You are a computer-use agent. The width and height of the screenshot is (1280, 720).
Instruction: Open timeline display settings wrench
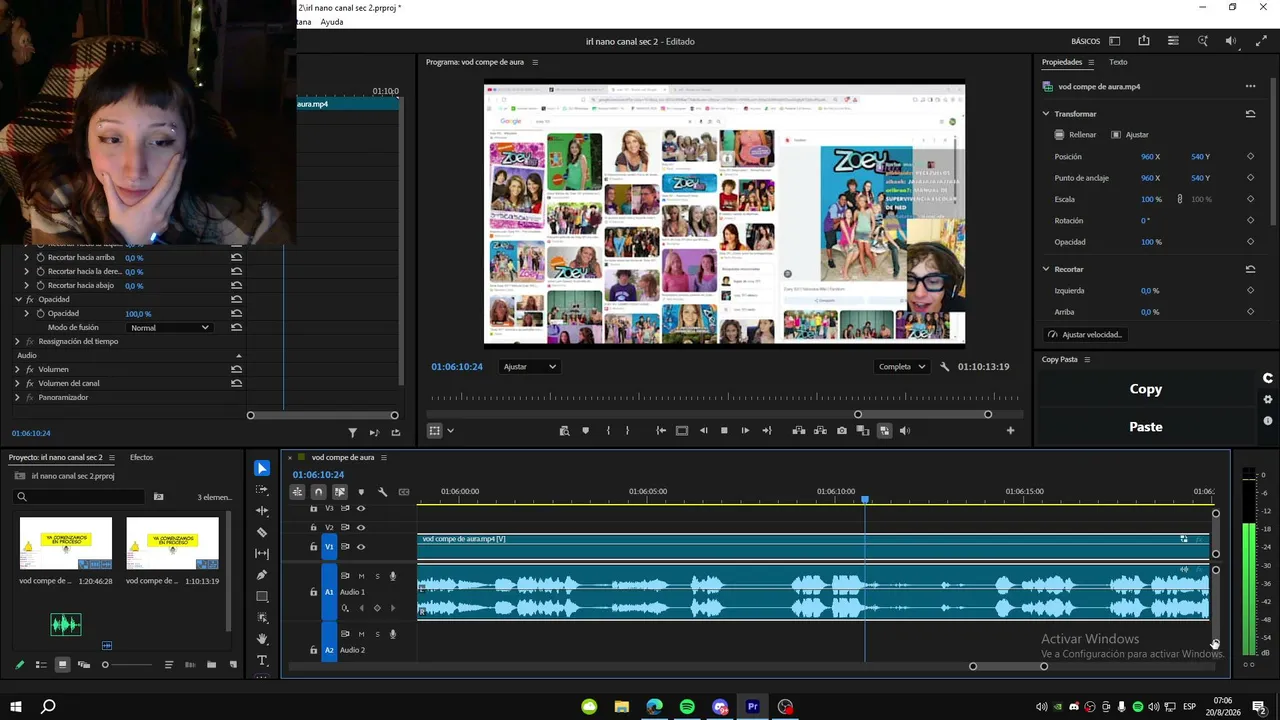click(382, 492)
